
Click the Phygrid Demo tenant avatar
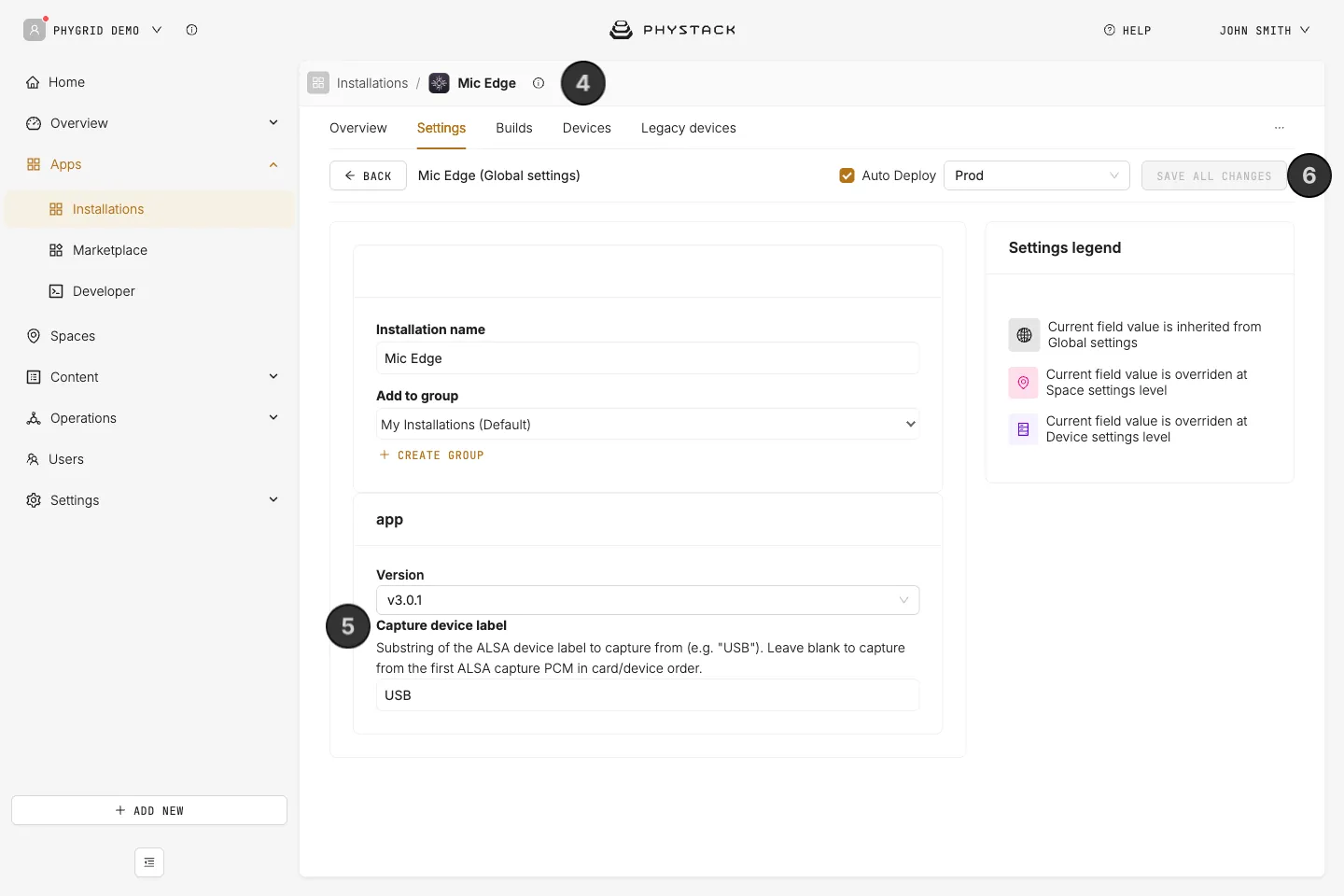pyautogui.click(x=35, y=30)
